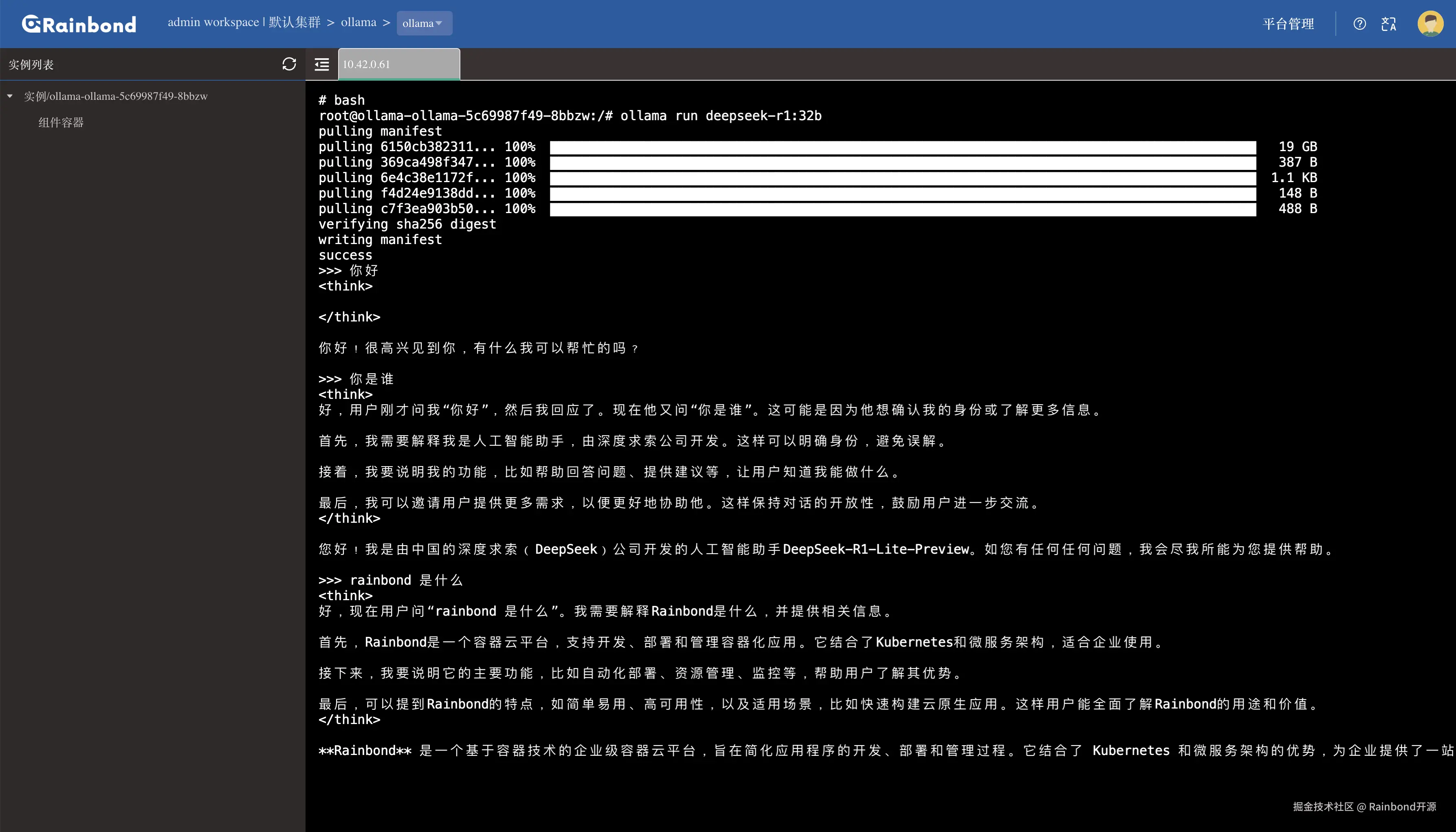Select instance ollama-ollama-5c69987f49-8bbzw
The image size is (1456, 832).
[115, 96]
